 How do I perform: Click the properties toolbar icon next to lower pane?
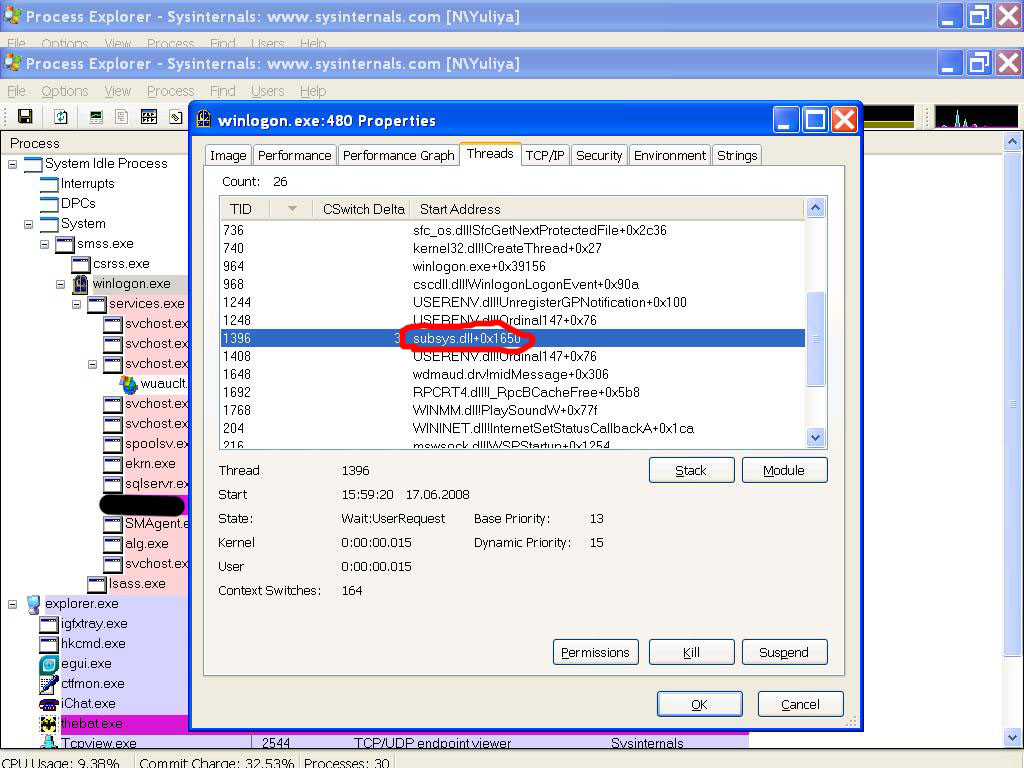(x=176, y=117)
